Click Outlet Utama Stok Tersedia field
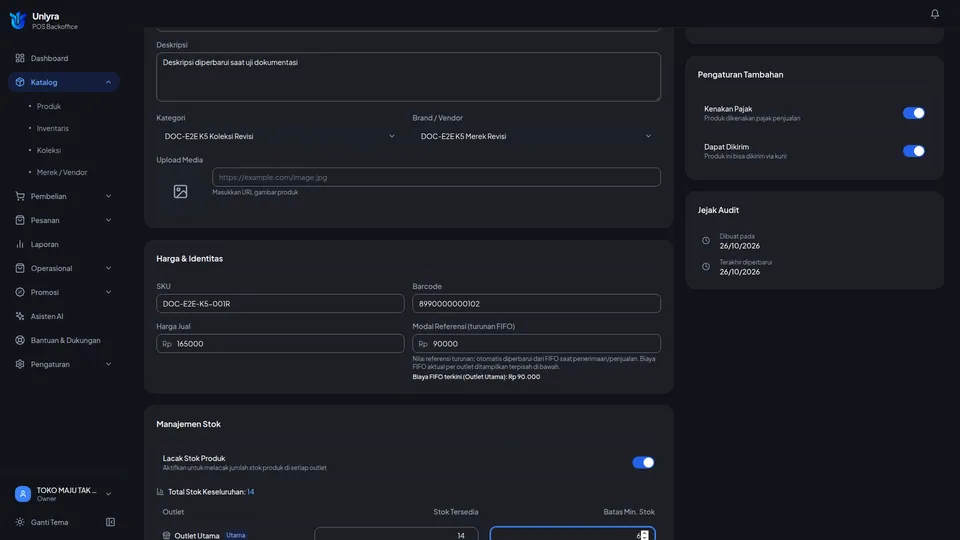Screen dimensions: 960x540 396,534
